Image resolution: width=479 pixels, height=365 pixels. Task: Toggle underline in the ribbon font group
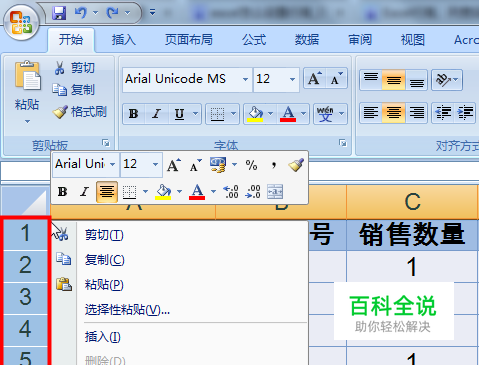point(180,114)
